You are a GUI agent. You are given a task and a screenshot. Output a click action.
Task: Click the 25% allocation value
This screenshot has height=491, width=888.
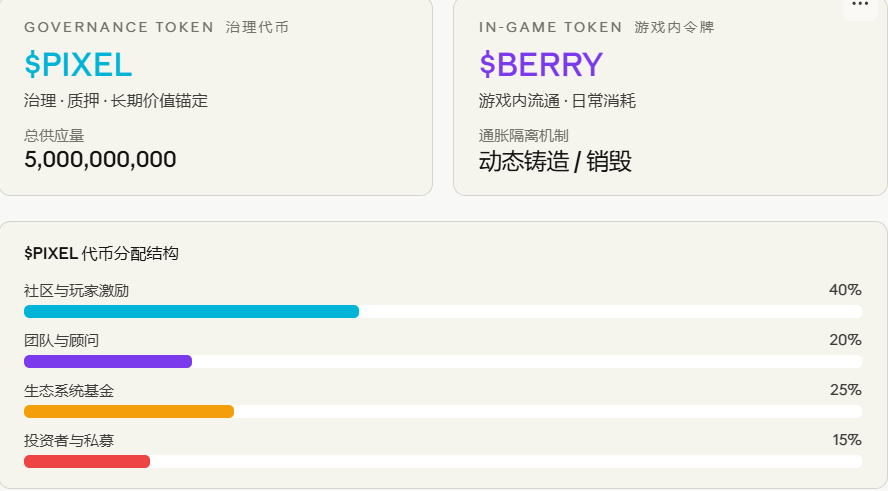point(846,390)
